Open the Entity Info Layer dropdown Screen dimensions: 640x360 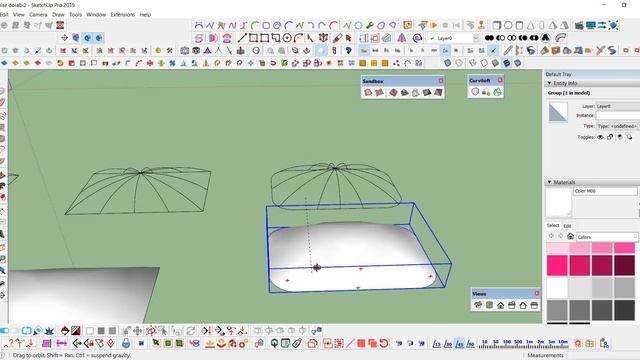[x=618, y=106]
